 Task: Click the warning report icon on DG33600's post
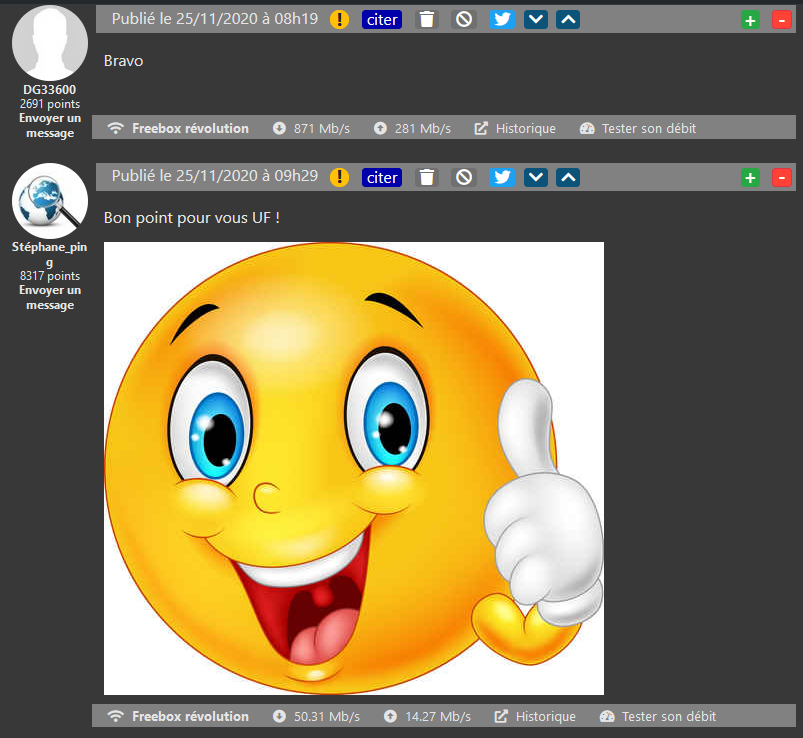tap(339, 19)
